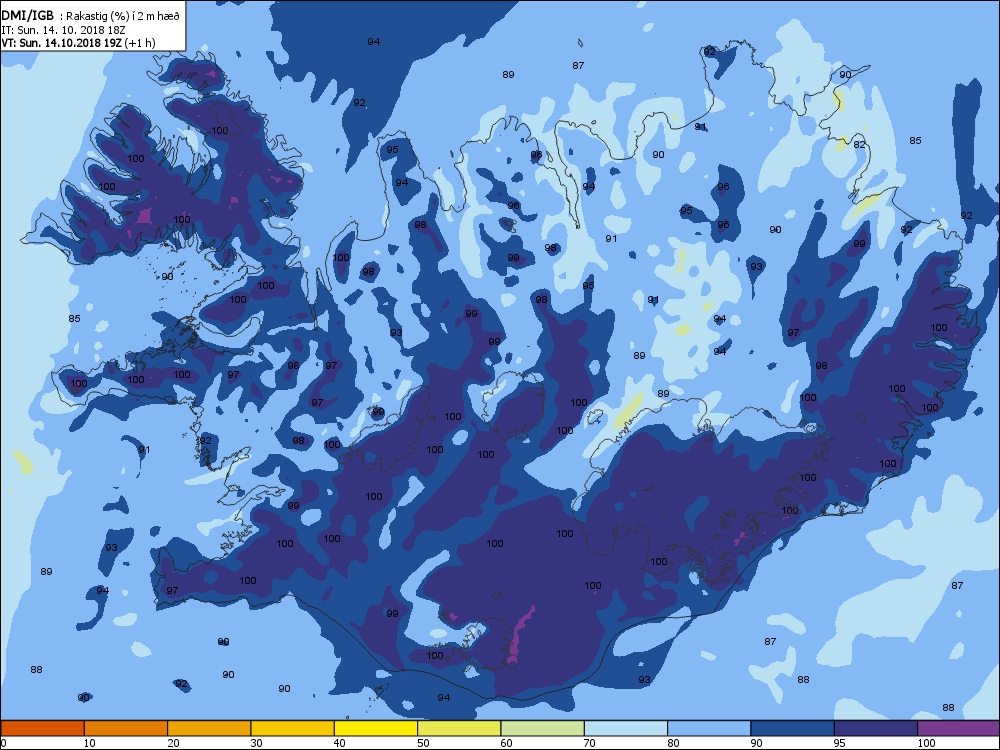This screenshot has width=1000, height=750.
Task: Select the 'DMI/IGB' source label
Action: pos(27,16)
